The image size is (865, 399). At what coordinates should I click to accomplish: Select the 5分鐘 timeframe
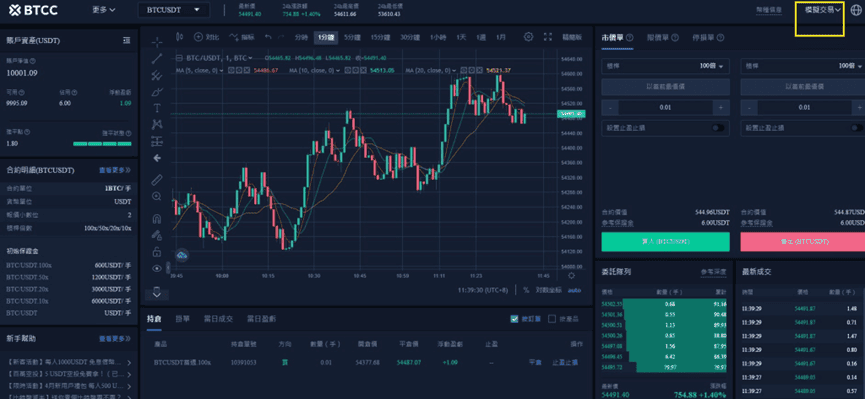352,37
